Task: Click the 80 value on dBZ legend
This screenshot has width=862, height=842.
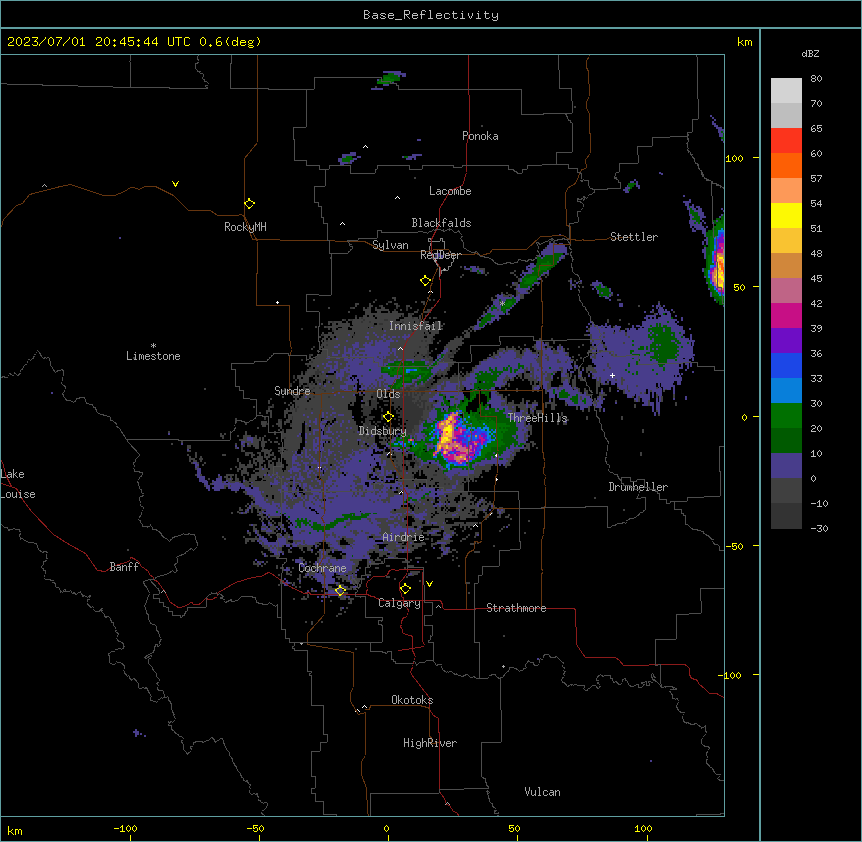Action: [816, 79]
